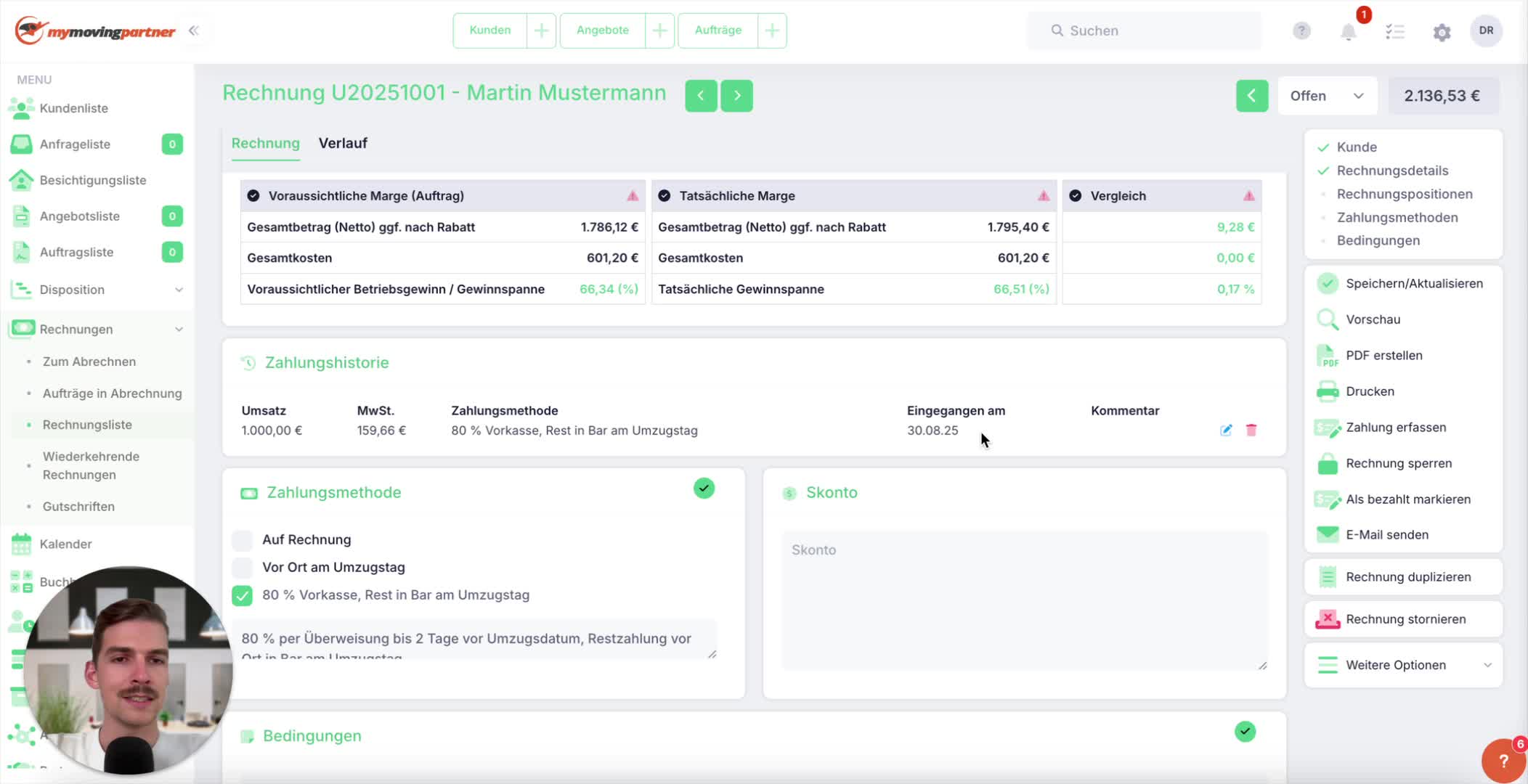
Task: Click into the Skonto text field
Action: [x=1025, y=600]
